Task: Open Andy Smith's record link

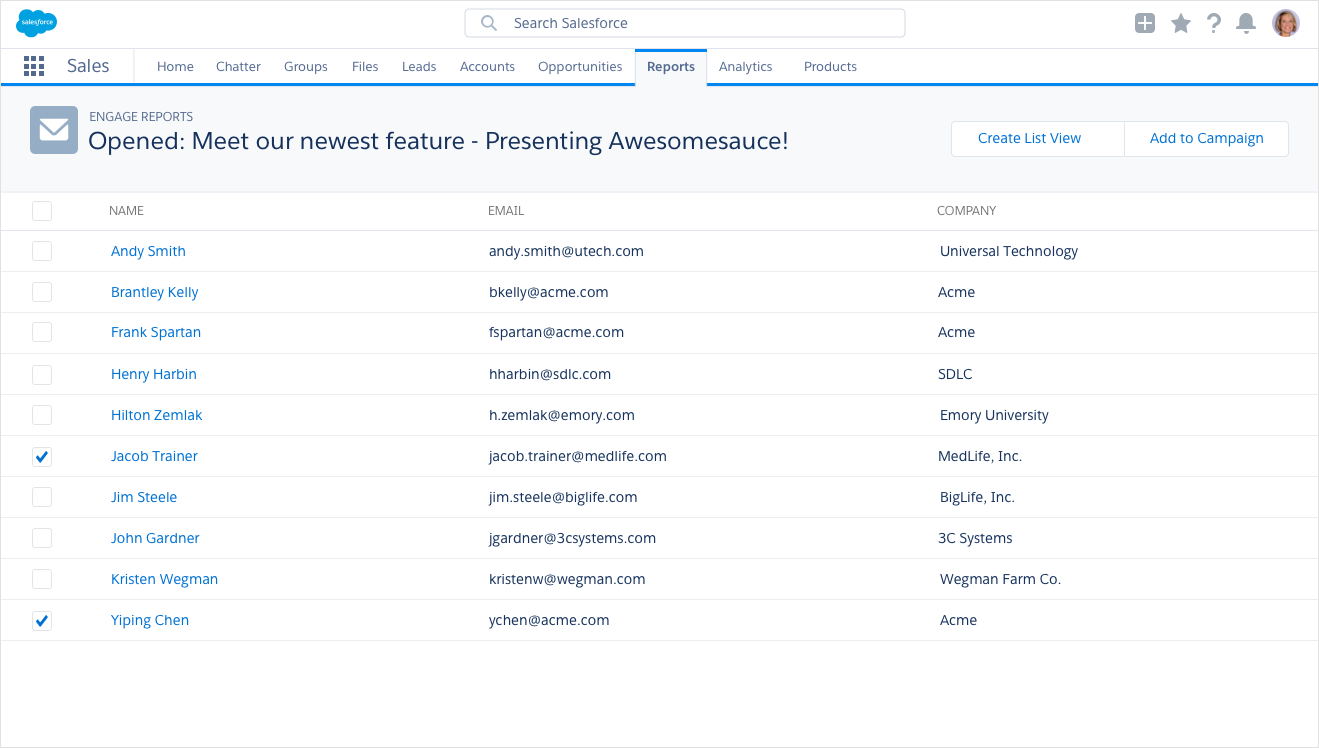Action: pyautogui.click(x=148, y=251)
